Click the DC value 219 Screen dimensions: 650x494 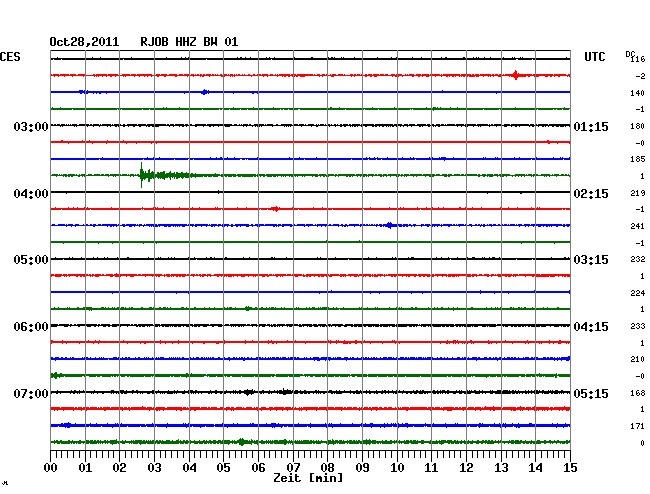[x=637, y=193]
